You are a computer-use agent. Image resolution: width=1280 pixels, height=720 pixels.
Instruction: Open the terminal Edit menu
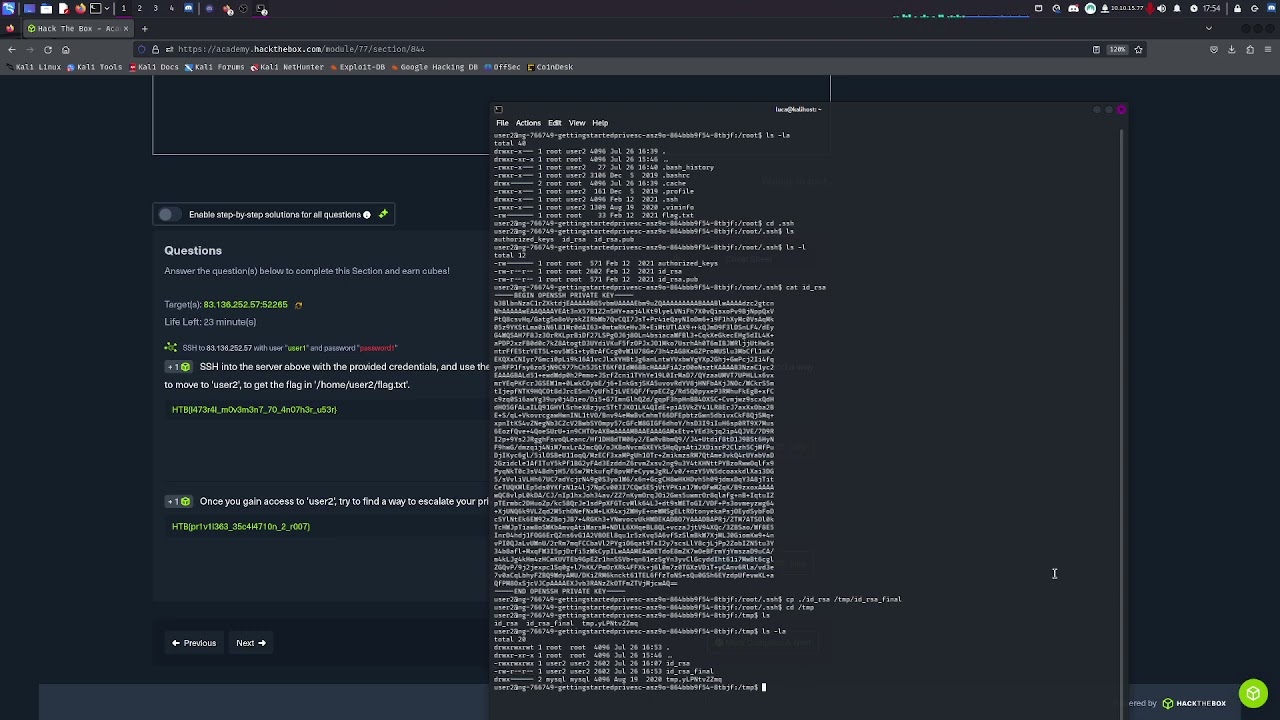pos(554,123)
